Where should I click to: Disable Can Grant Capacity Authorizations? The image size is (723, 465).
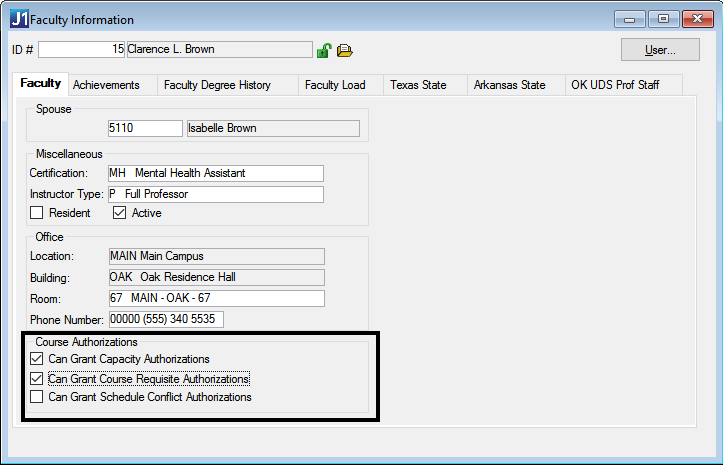37,359
